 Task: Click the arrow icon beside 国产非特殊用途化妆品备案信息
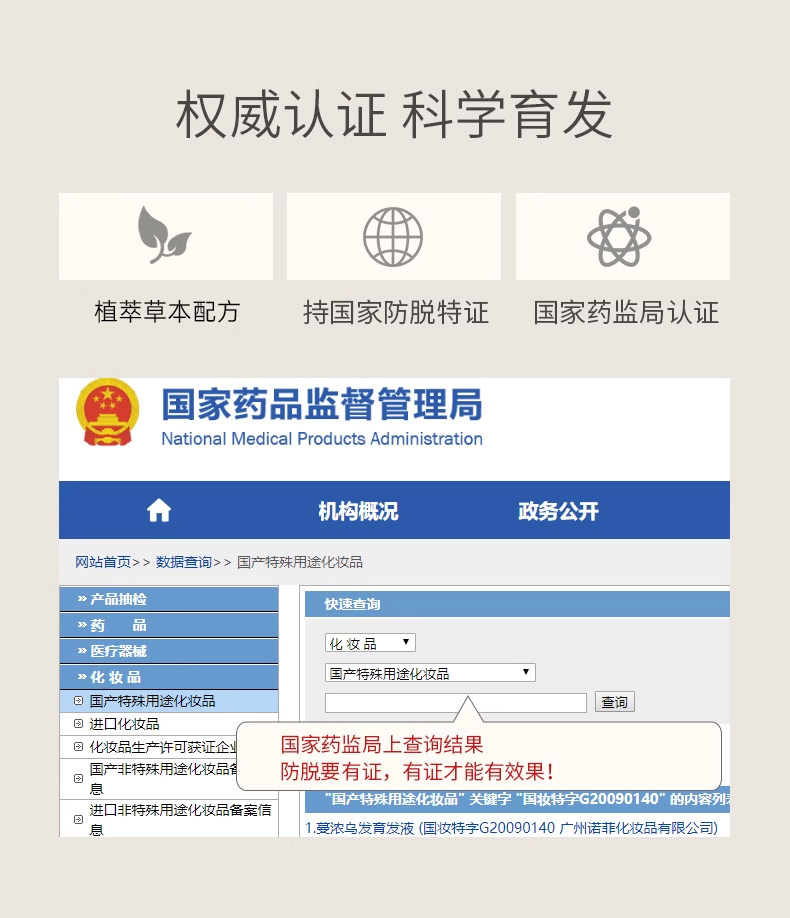click(x=78, y=778)
